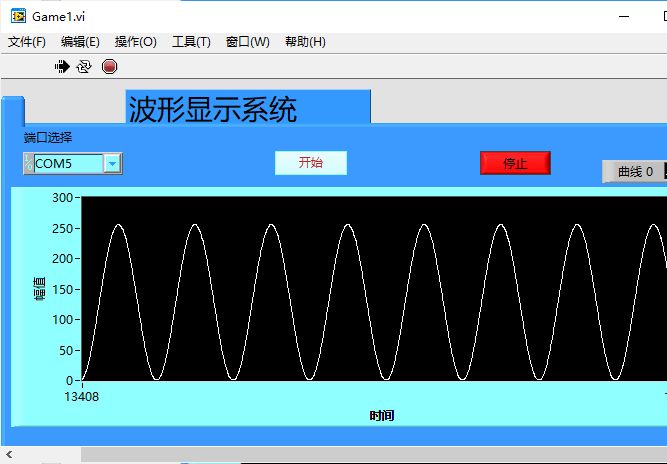Open the 窗口(W) menu

point(248,42)
